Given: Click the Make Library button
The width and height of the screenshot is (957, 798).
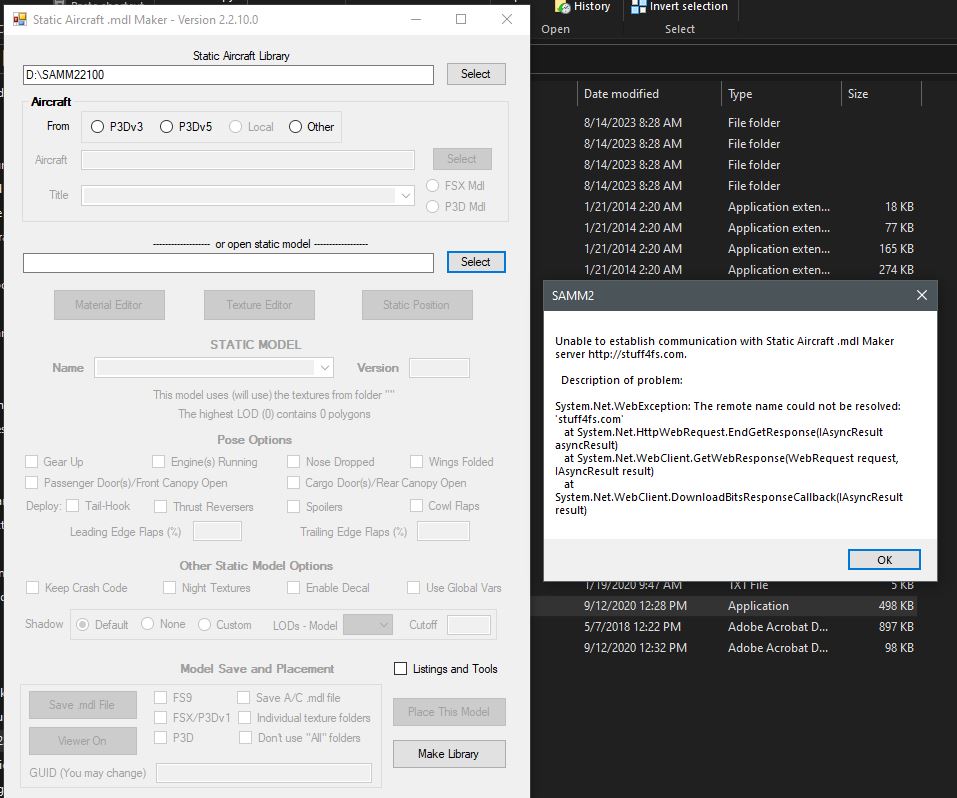Looking at the screenshot, I should tap(449, 754).
